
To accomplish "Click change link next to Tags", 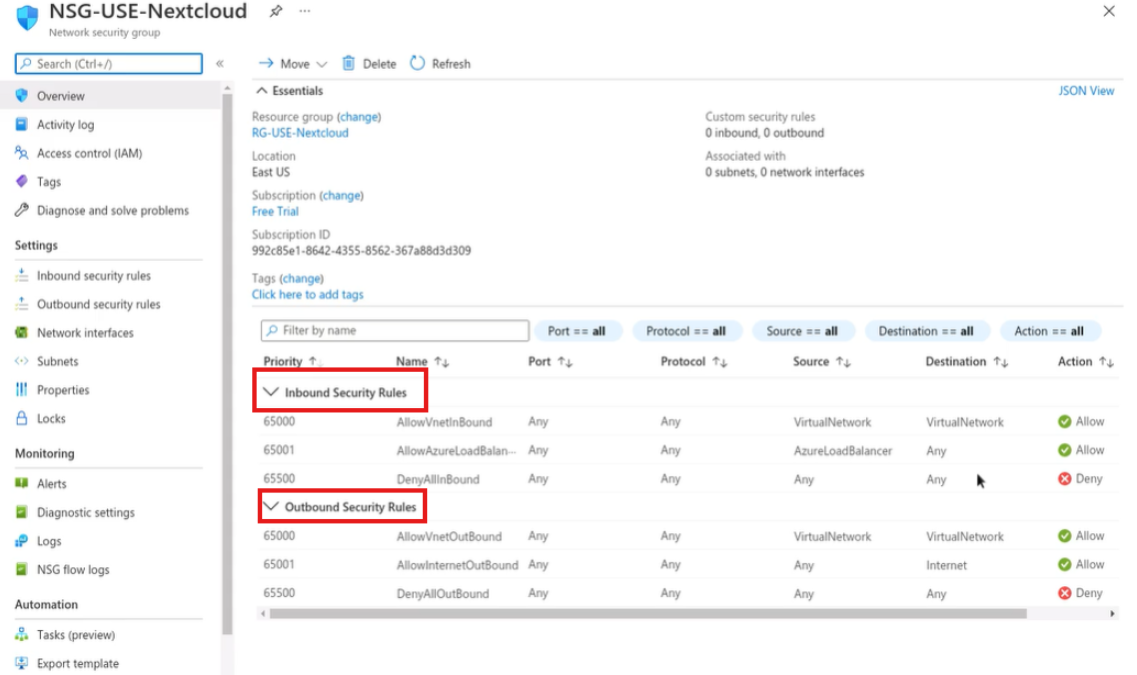I will [302, 278].
